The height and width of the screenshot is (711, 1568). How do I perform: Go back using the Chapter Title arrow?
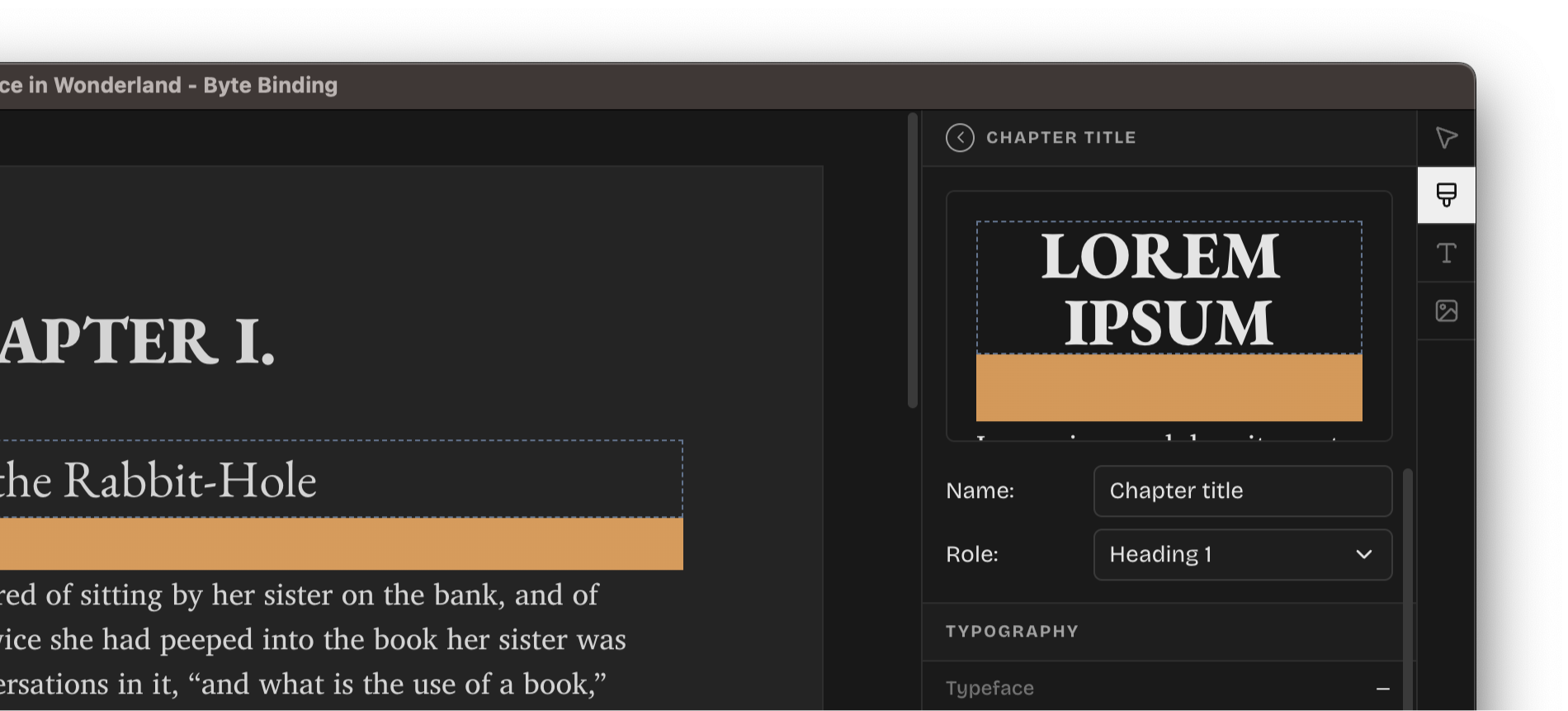click(960, 138)
